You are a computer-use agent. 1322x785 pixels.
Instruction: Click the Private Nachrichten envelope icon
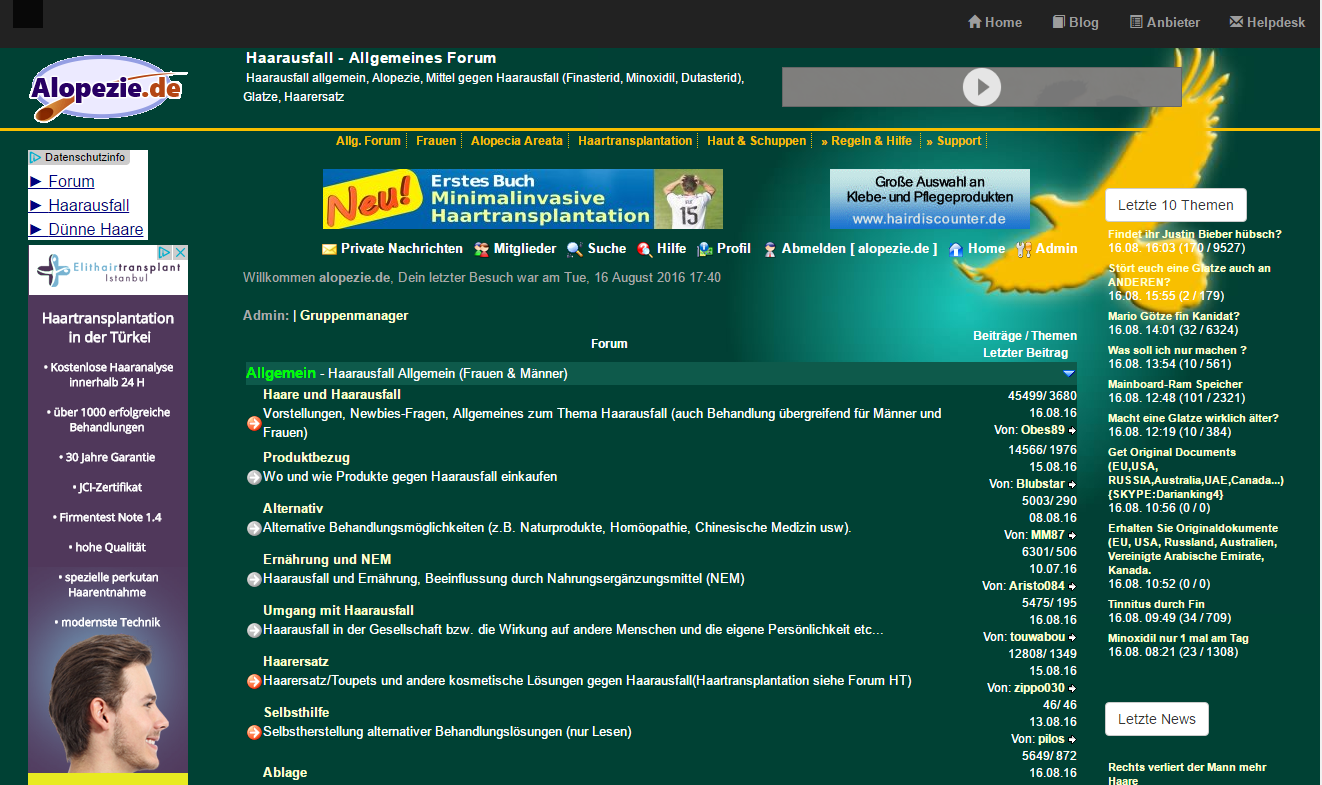point(329,249)
